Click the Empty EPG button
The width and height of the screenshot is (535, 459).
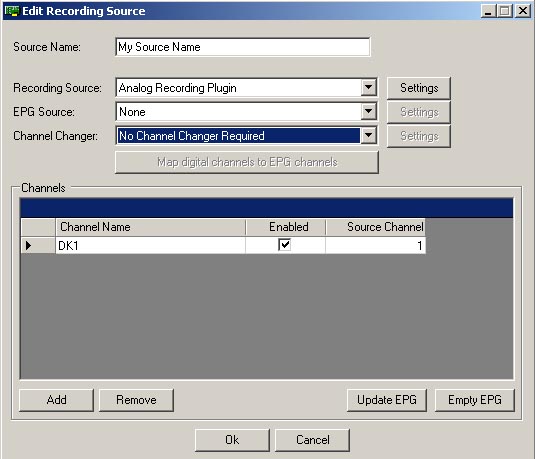pyautogui.click(x=475, y=400)
